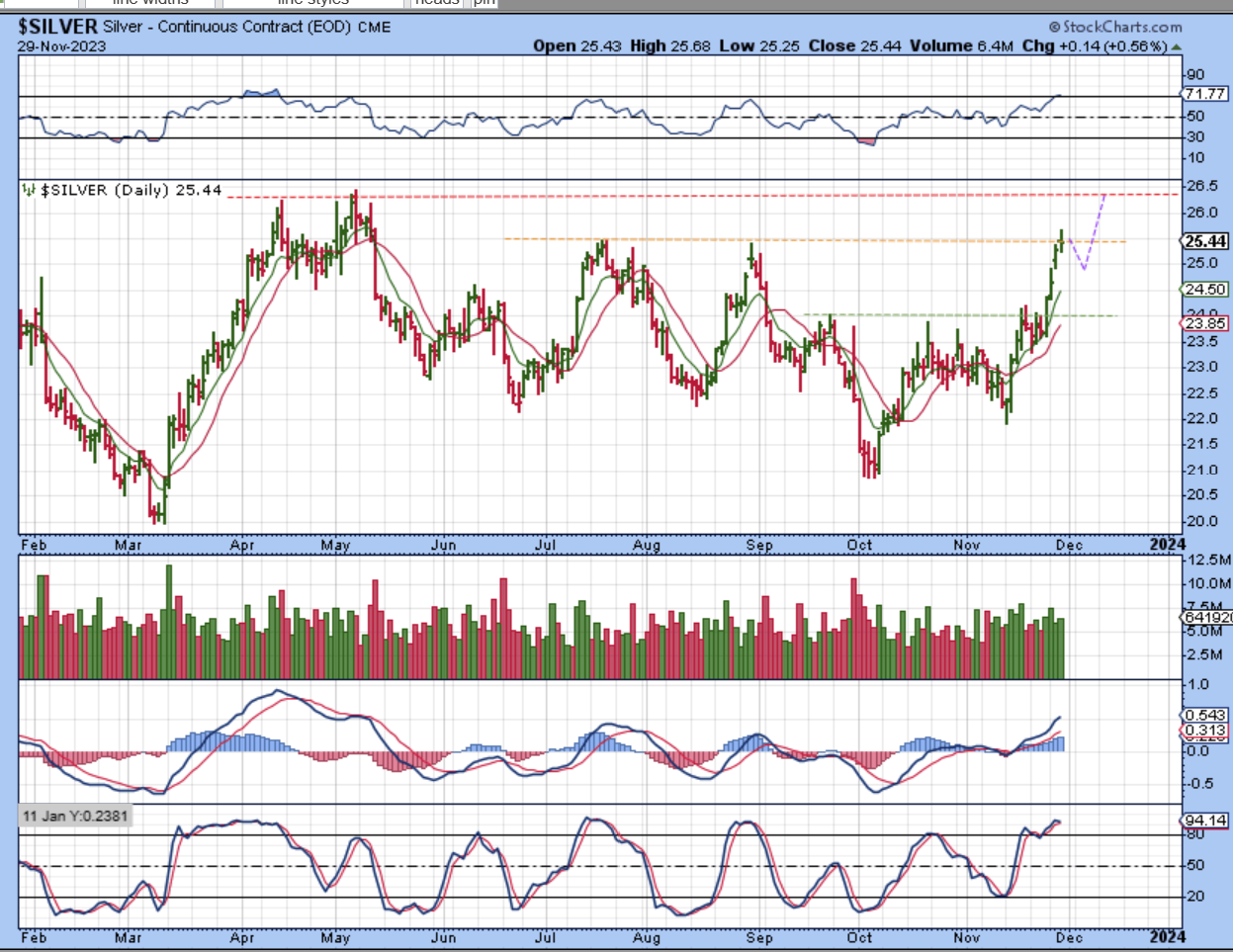Click the RSI reading label 71.77

tap(1205, 94)
